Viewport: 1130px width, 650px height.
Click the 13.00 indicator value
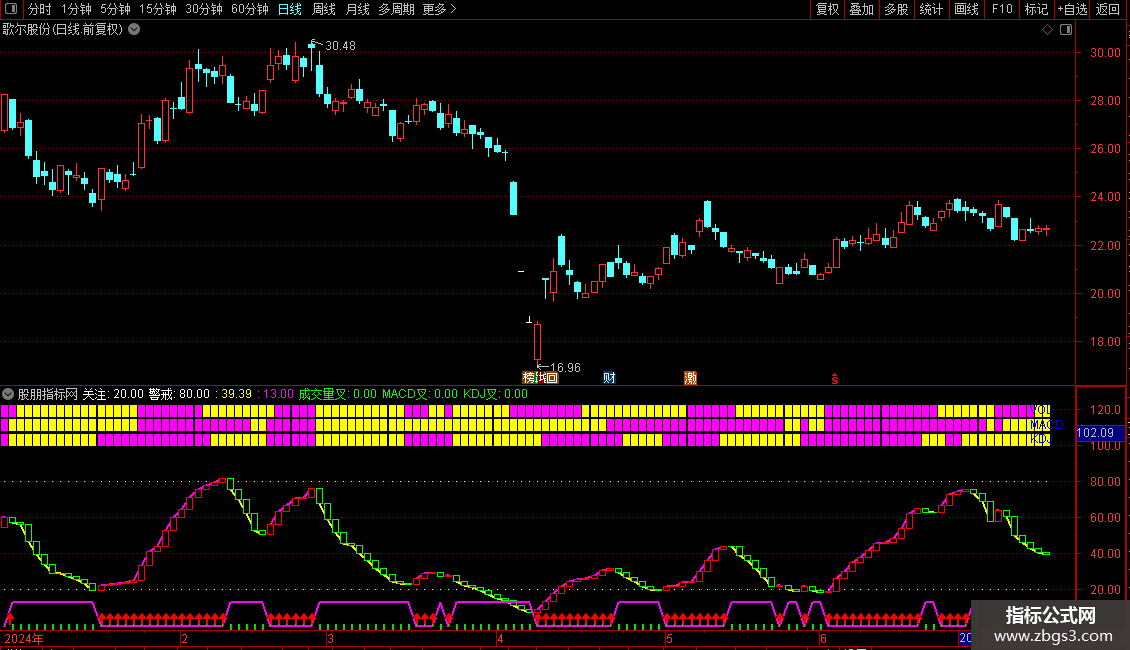point(278,394)
